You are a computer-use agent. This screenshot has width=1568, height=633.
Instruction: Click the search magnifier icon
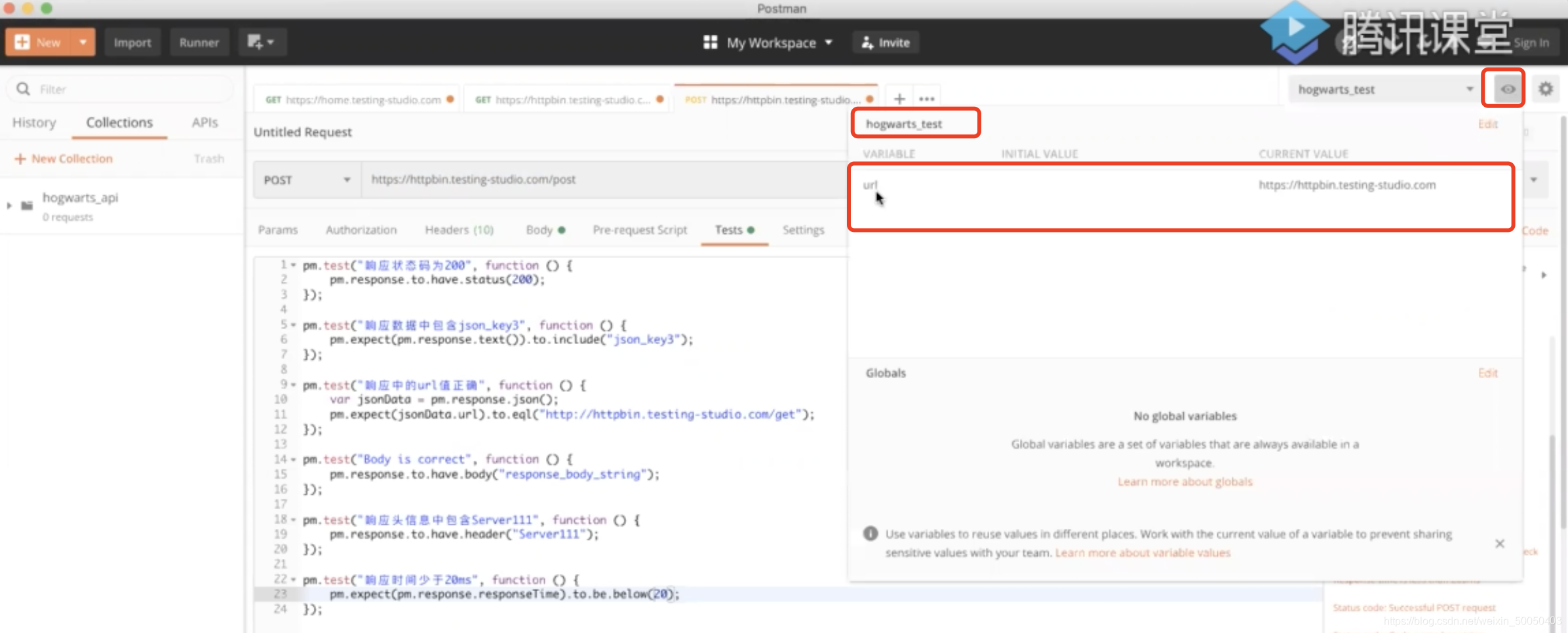(x=24, y=89)
